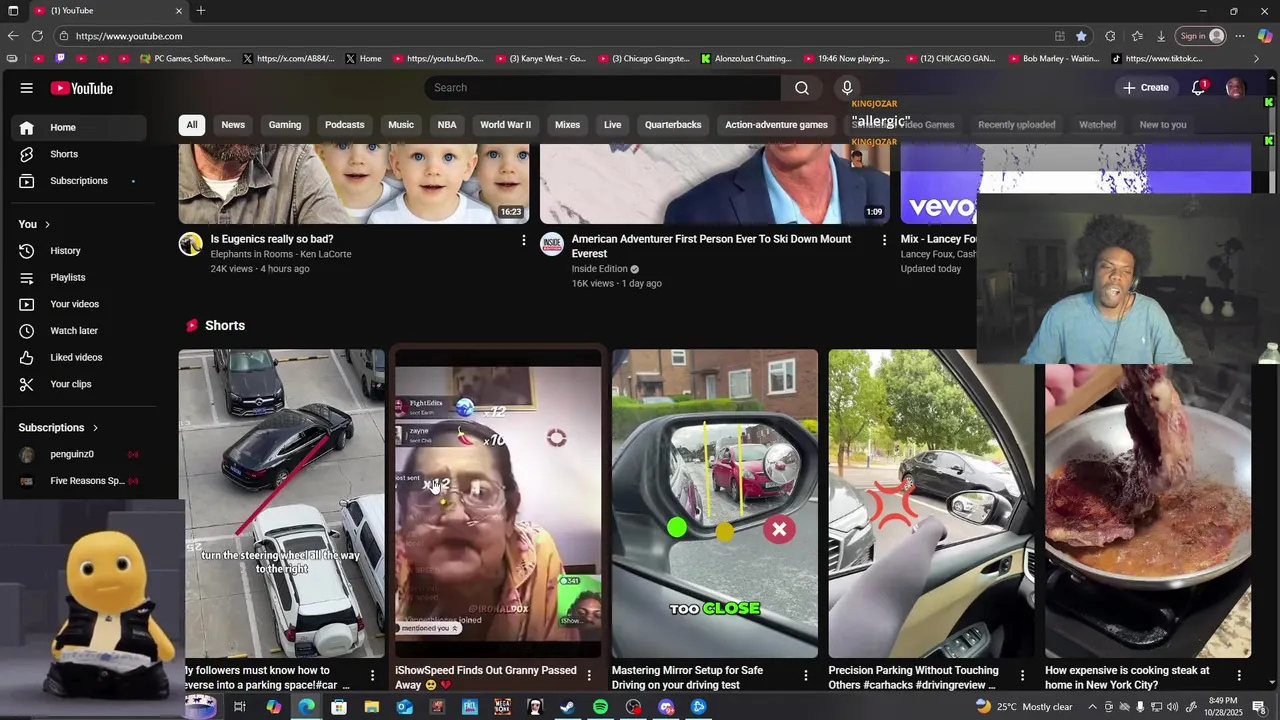Expand the You section
The width and height of the screenshot is (1280, 720).
pyautogui.click(x=34, y=224)
